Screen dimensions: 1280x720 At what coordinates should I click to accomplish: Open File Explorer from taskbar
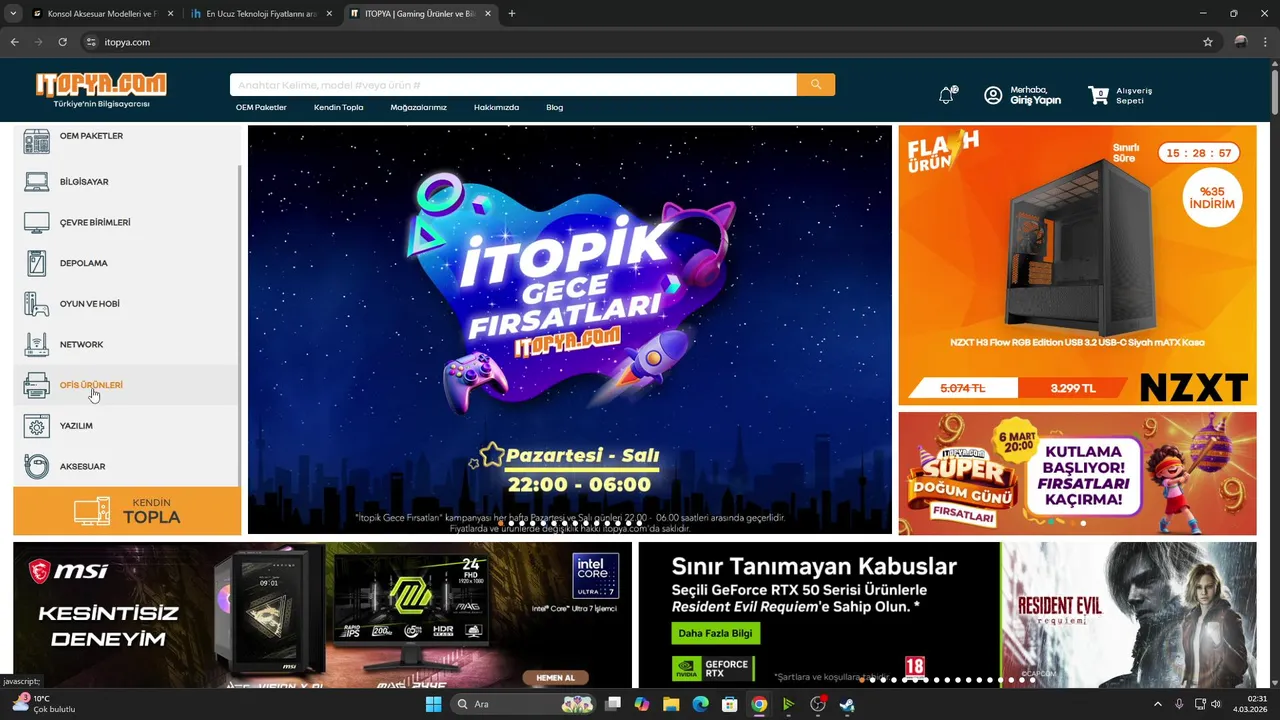[671, 704]
